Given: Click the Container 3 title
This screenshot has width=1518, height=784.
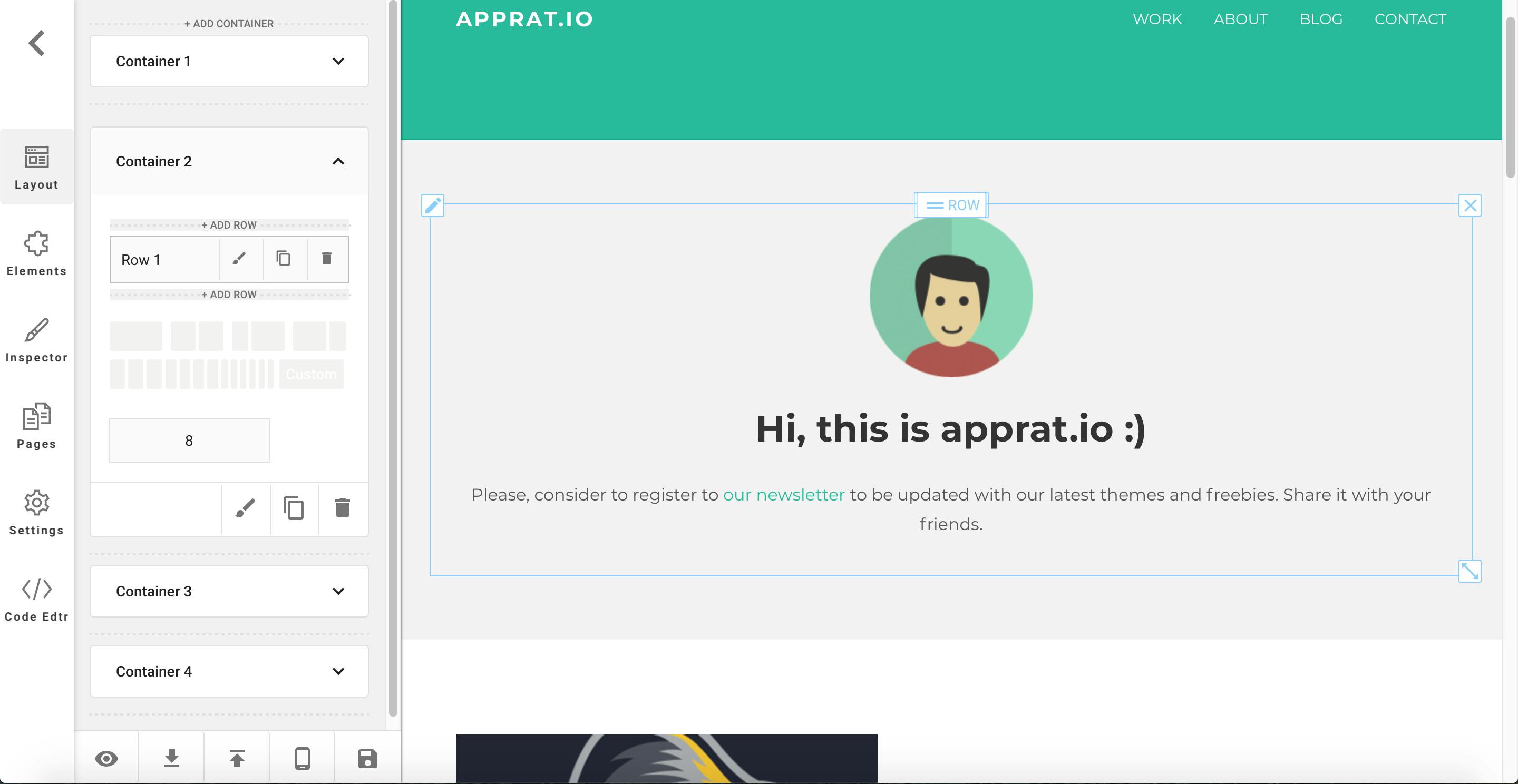Looking at the screenshot, I should tap(154, 591).
